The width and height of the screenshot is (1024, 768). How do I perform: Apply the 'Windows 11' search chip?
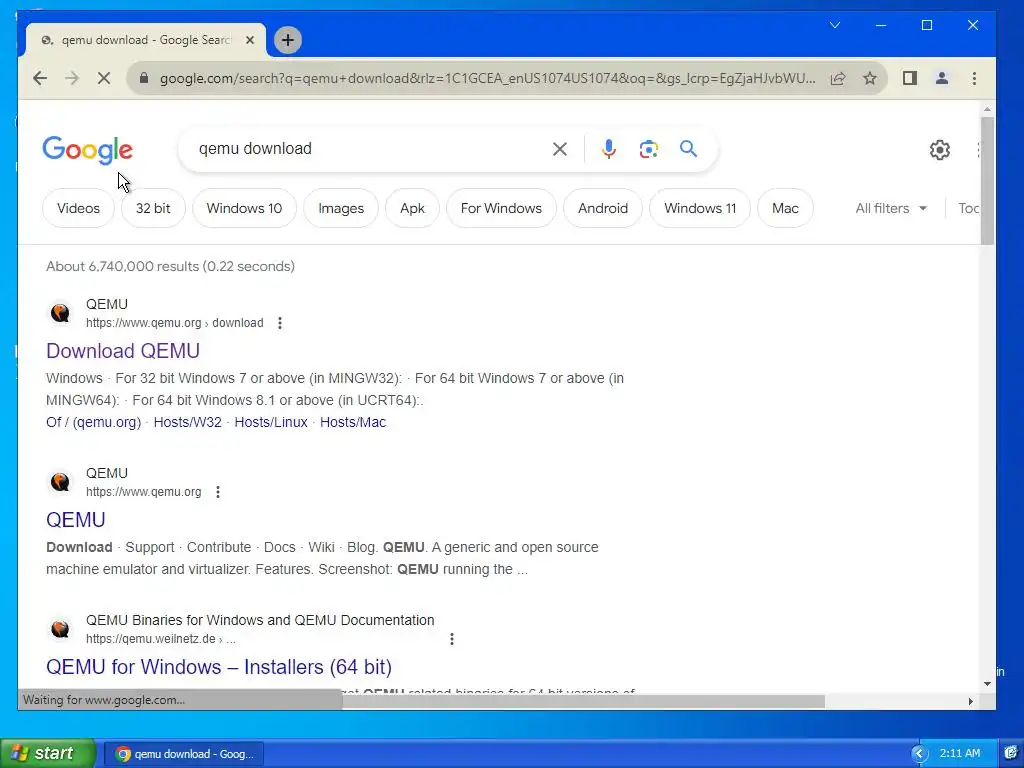700,208
